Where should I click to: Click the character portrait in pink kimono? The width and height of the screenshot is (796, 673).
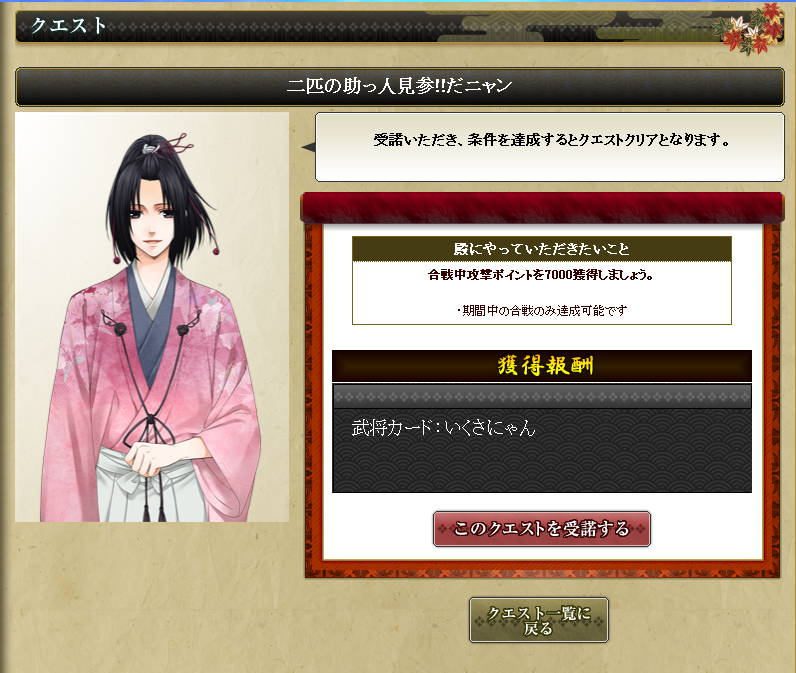point(152,317)
